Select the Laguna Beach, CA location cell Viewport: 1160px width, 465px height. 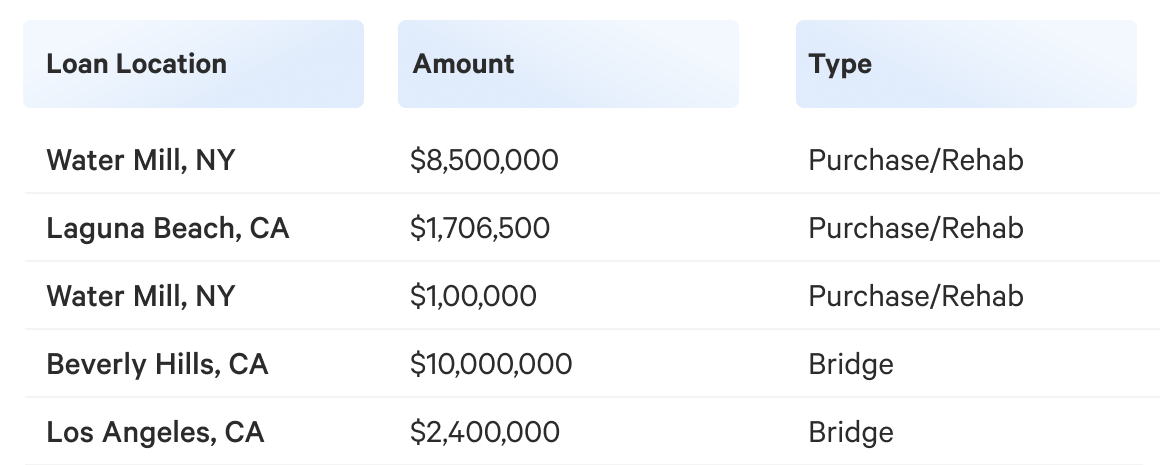[x=167, y=228]
